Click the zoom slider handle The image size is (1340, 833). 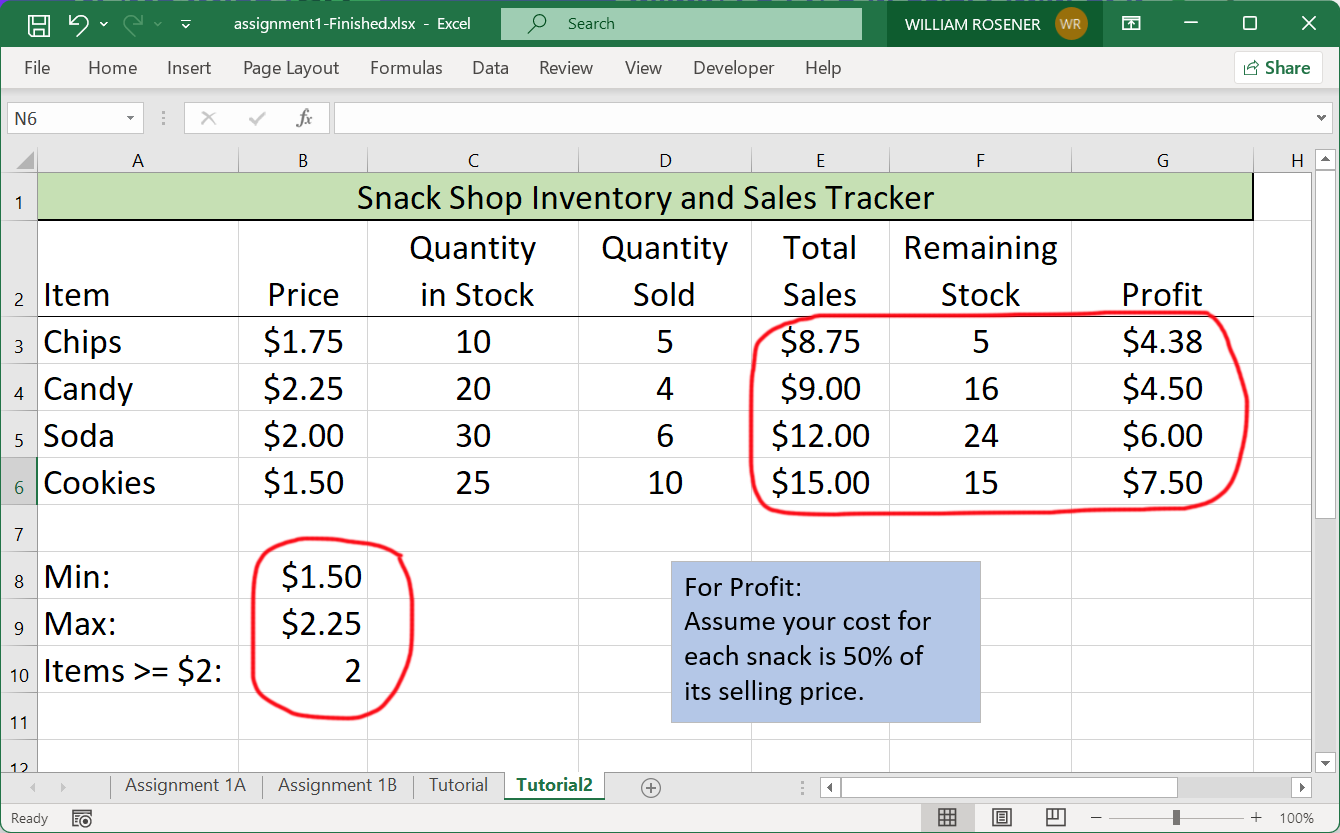click(x=1176, y=818)
